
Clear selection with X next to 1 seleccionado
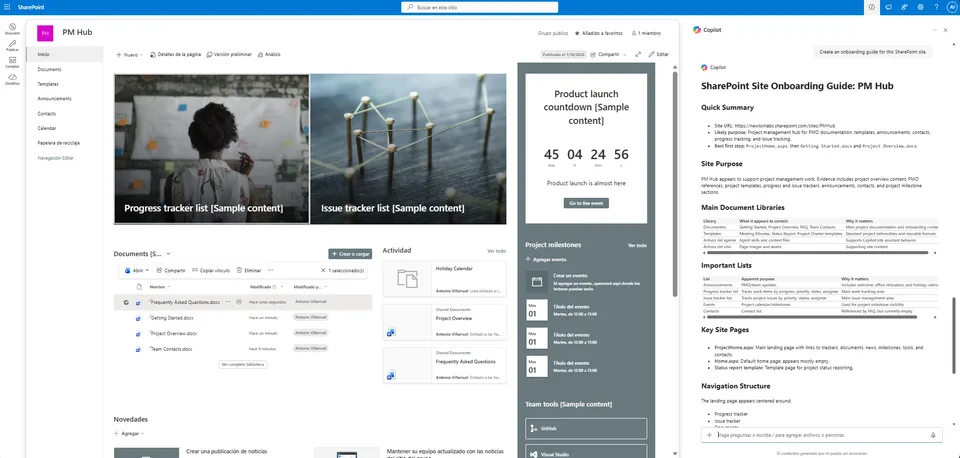(323, 270)
